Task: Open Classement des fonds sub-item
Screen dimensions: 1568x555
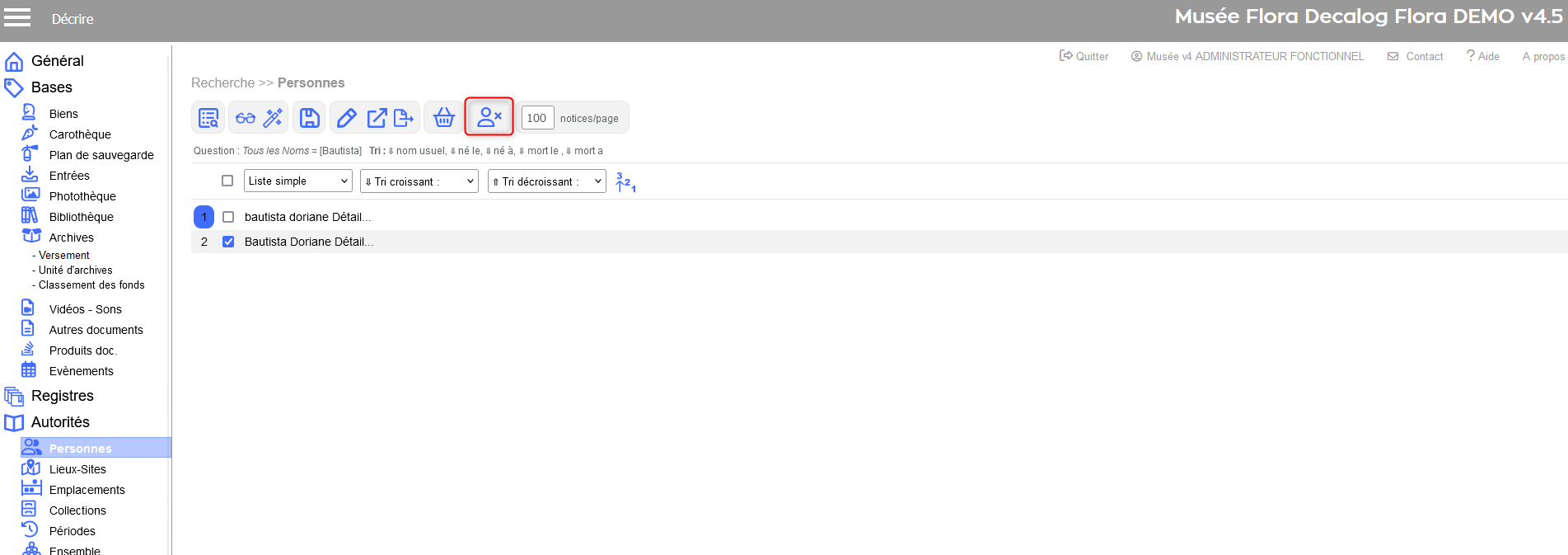Action: click(x=91, y=285)
